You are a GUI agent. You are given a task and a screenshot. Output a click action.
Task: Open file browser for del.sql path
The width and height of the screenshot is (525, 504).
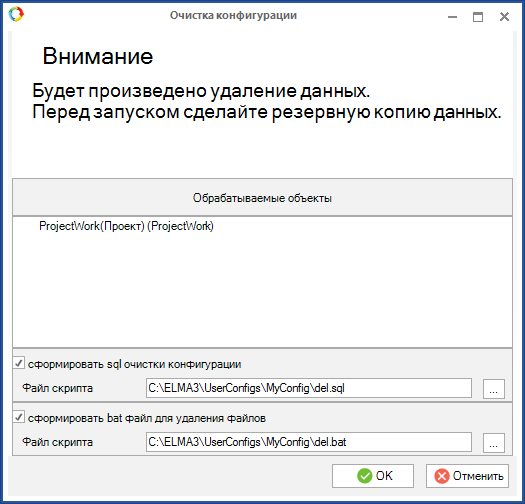point(494,389)
